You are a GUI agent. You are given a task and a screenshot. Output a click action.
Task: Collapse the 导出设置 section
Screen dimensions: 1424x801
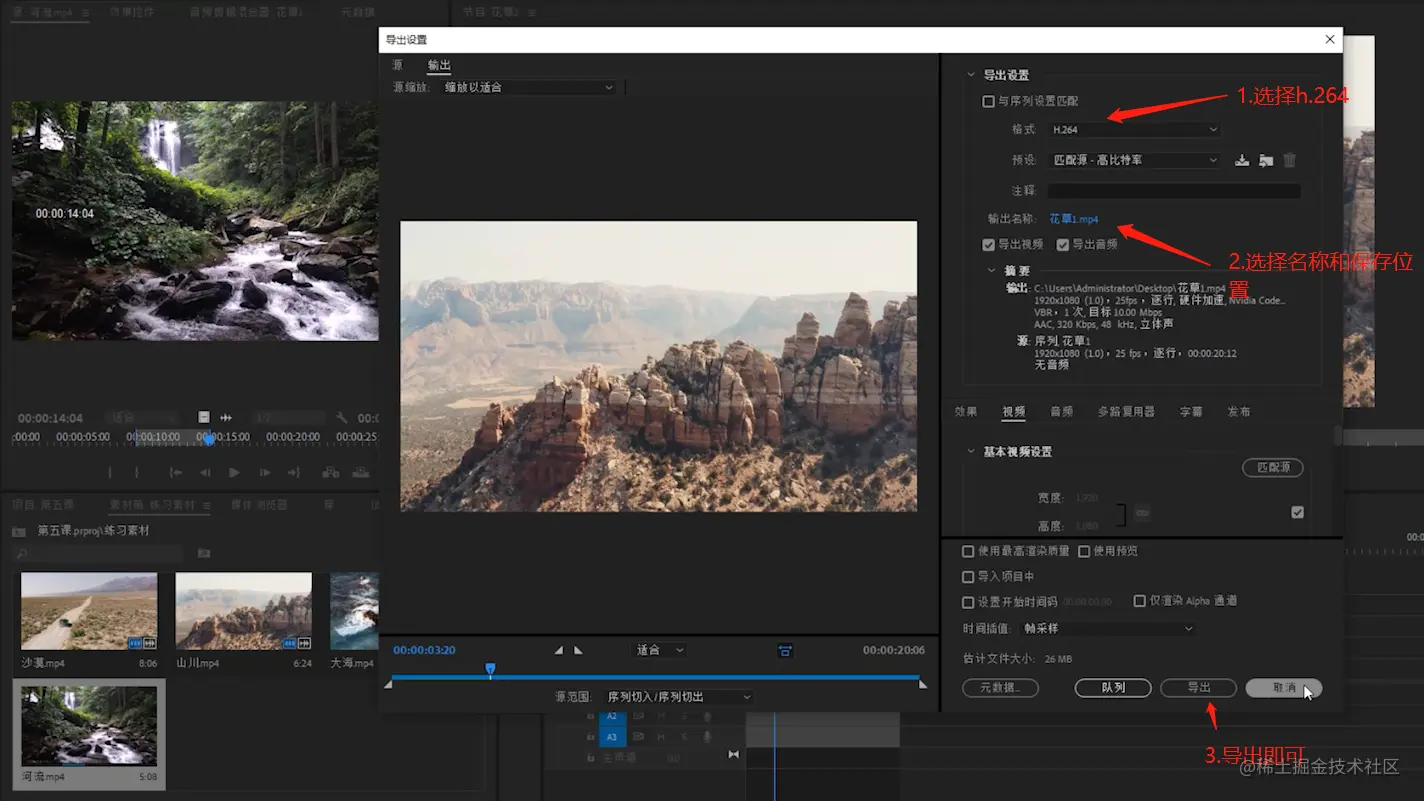(x=970, y=75)
